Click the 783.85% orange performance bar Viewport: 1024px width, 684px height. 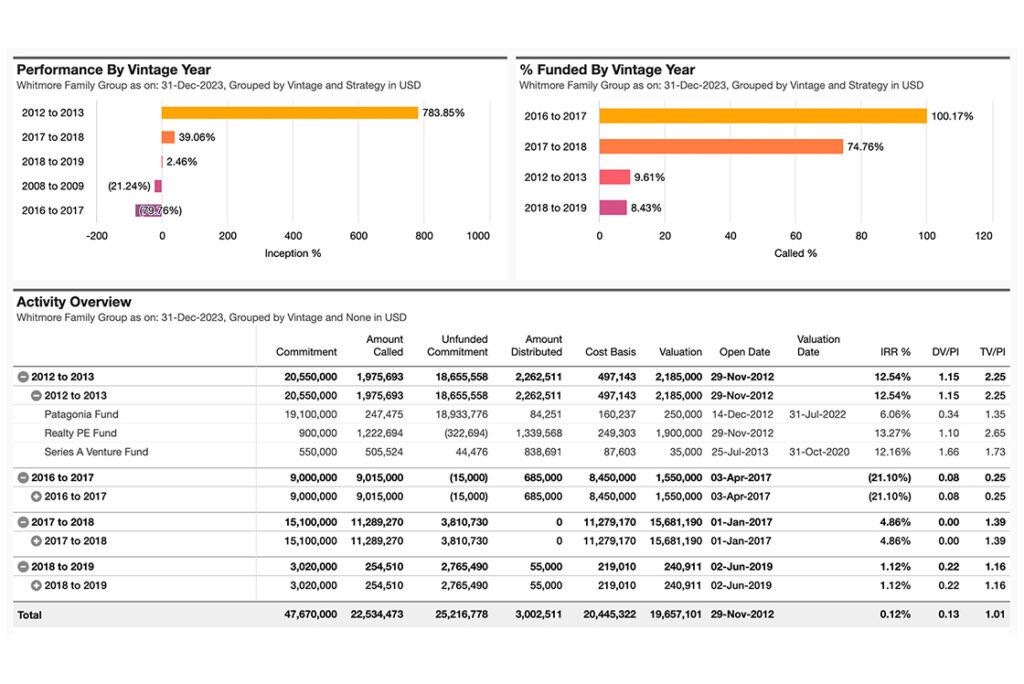290,113
